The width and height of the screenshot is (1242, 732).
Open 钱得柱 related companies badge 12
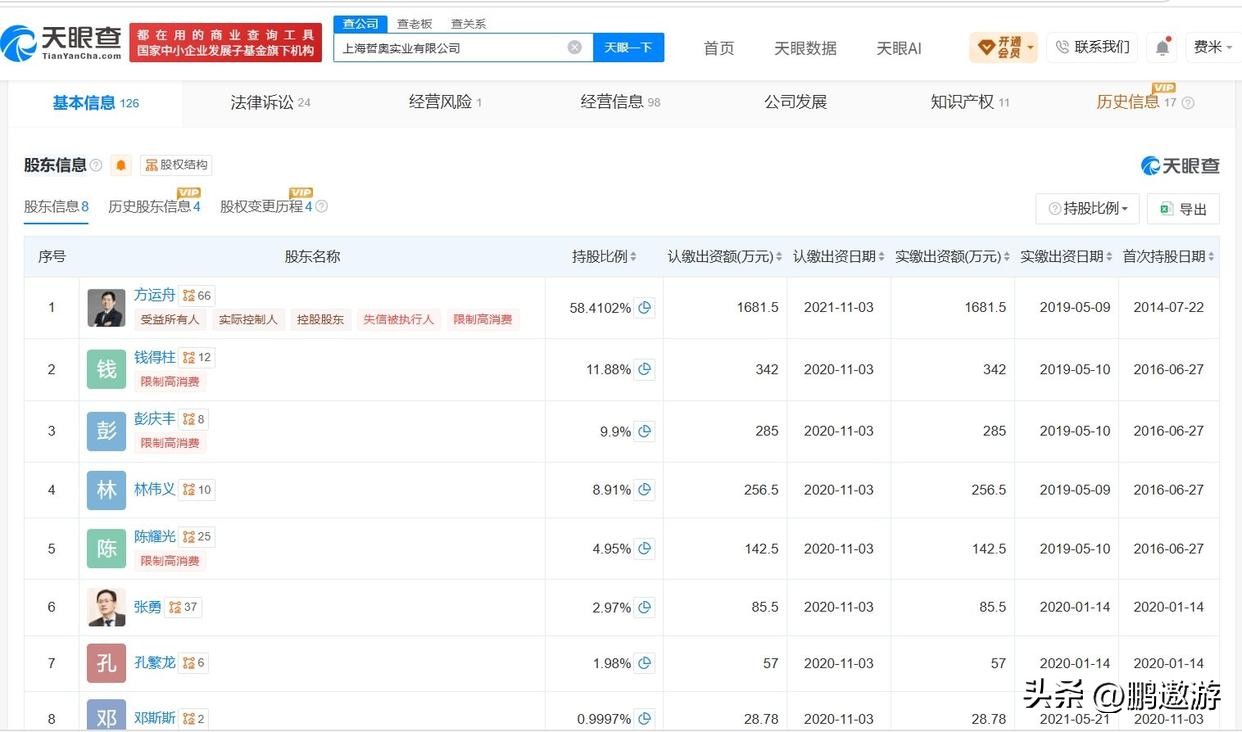click(x=197, y=357)
